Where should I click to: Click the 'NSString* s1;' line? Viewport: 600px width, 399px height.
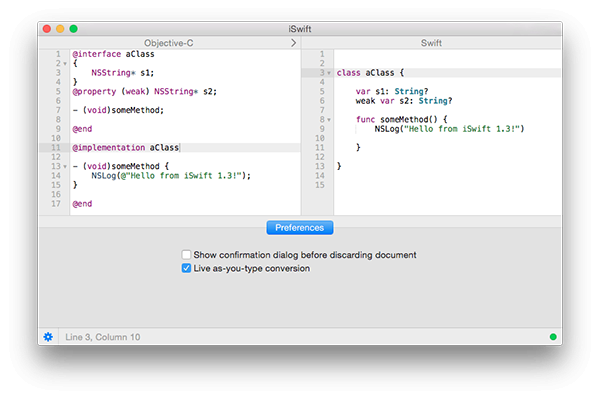pyautogui.click(x=122, y=73)
